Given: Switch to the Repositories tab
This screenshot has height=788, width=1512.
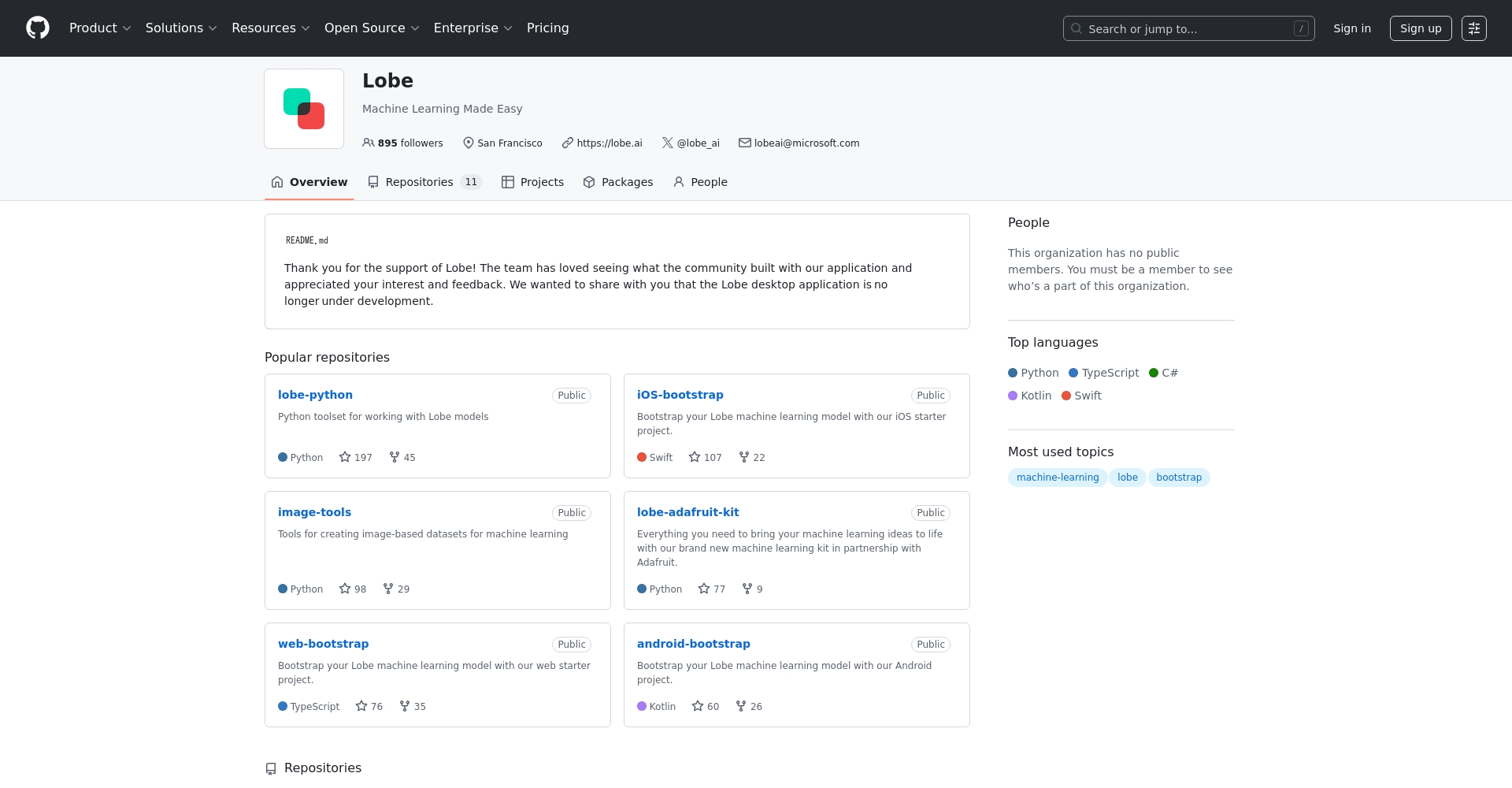Looking at the screenshot, I should pyautogui.click(x=424, y=182).
